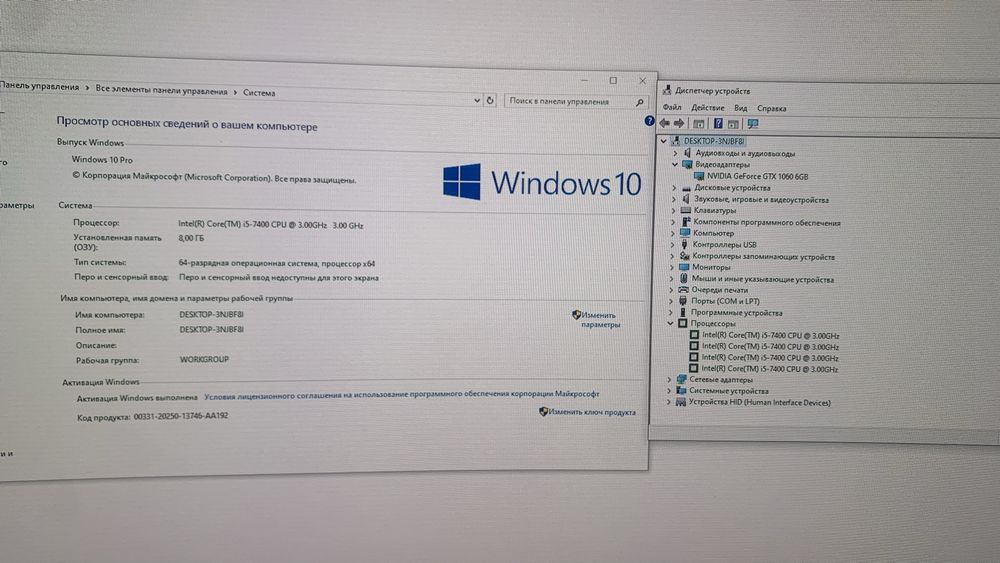
Task: Click Все элементы панели управления breadcrumb
Action: (x=161, y=91)
